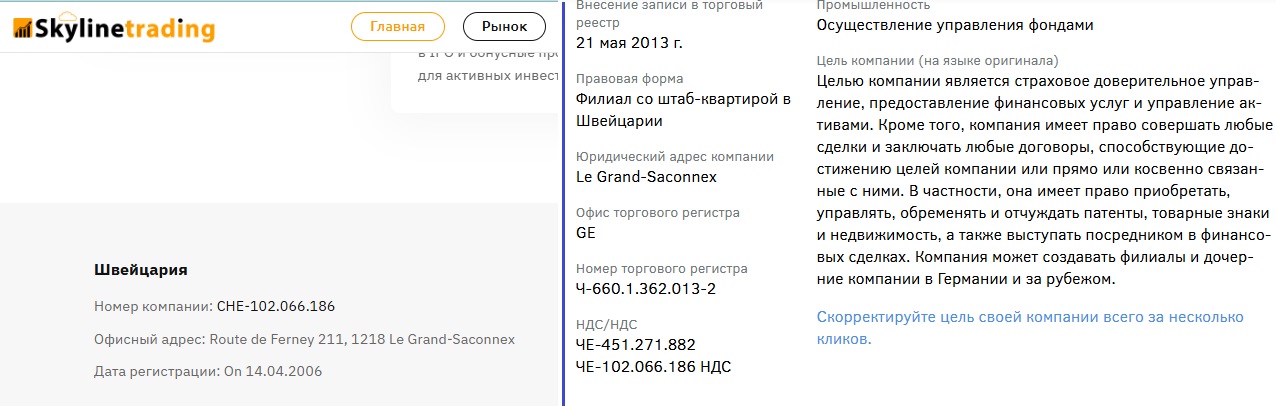
Task: Open the Главная page
Action: click(397, 27)
